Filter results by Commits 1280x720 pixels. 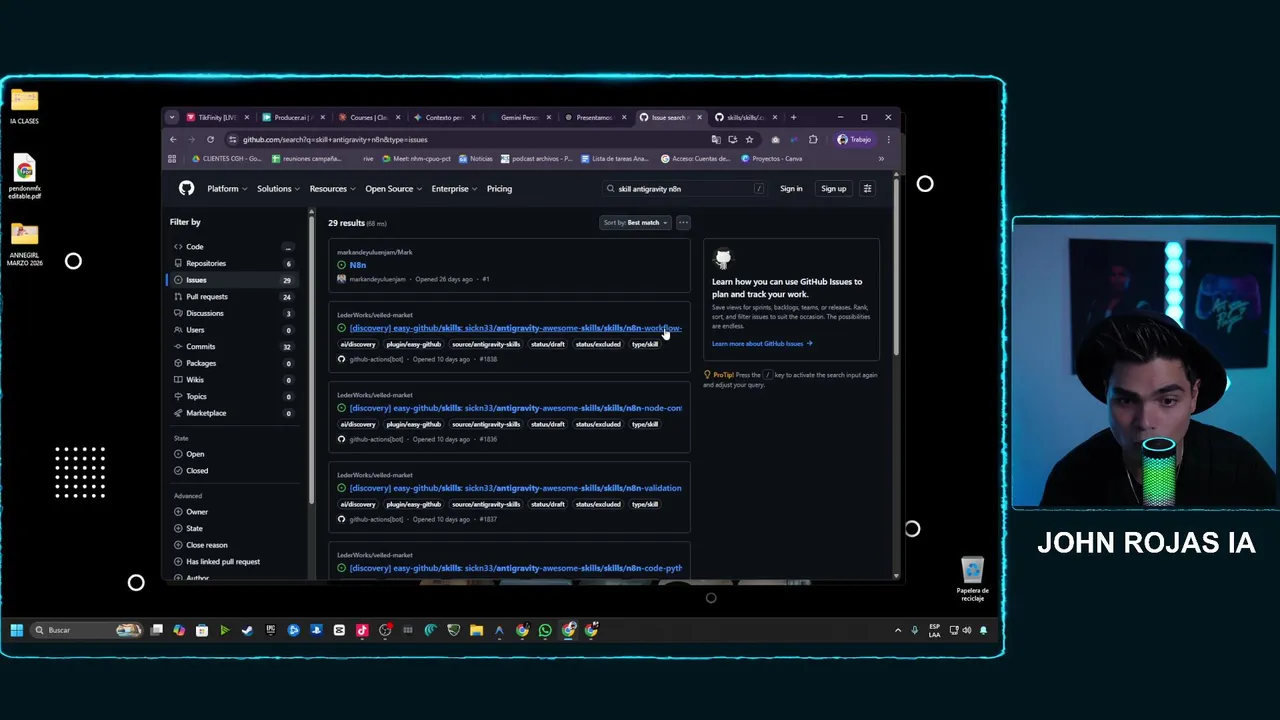(x=232, y=347)
